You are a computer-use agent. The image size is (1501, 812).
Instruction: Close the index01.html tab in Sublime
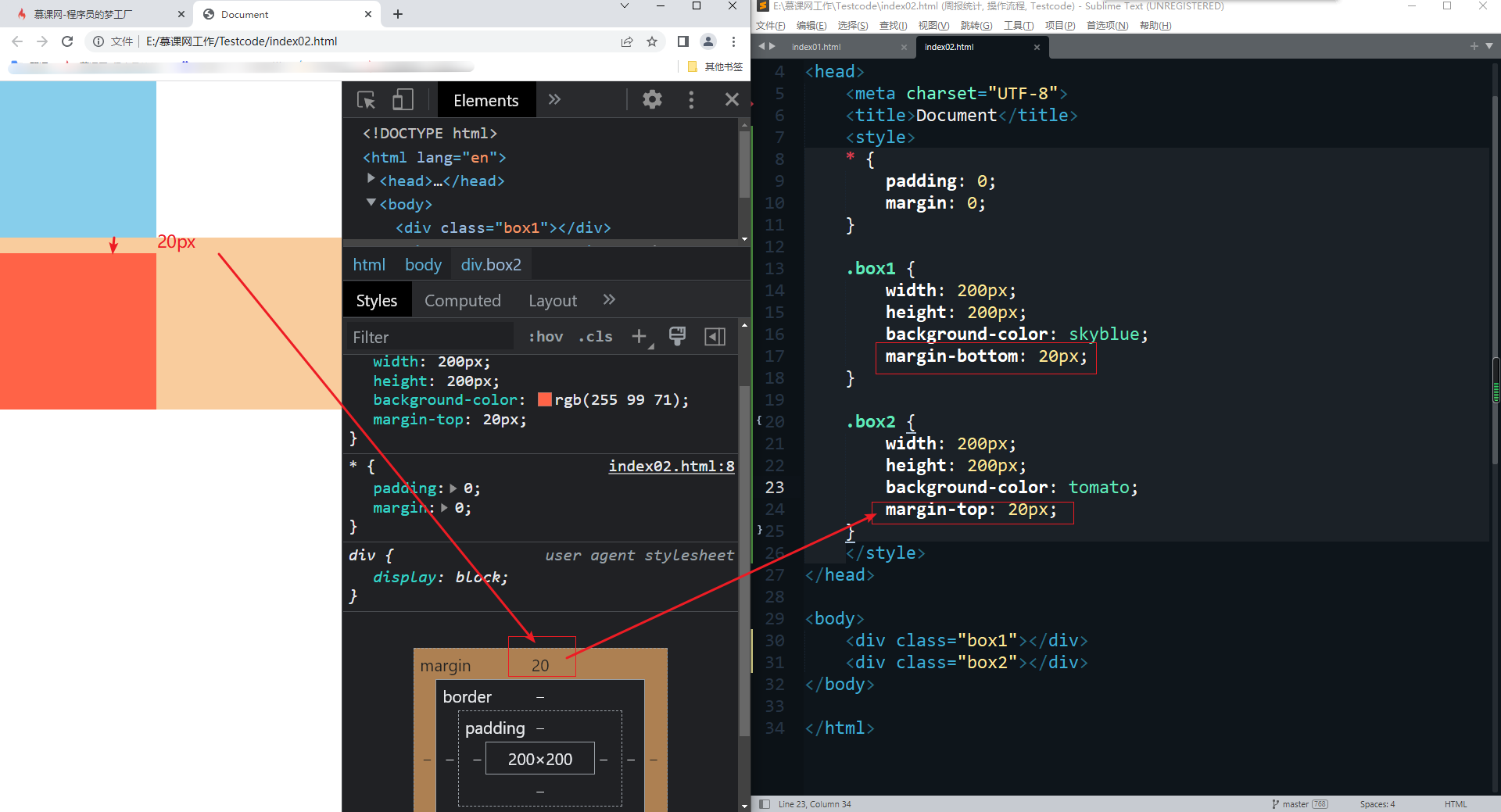pos(904,47)
